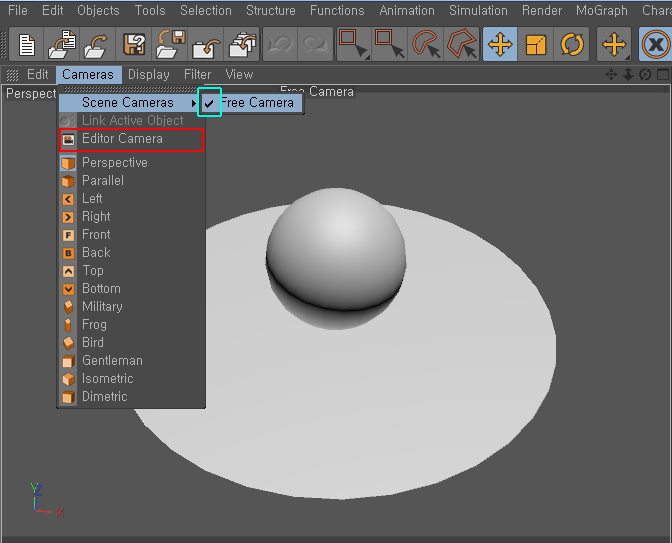Select the Lasso (freehand) Selection tool

tap(426, 45)
